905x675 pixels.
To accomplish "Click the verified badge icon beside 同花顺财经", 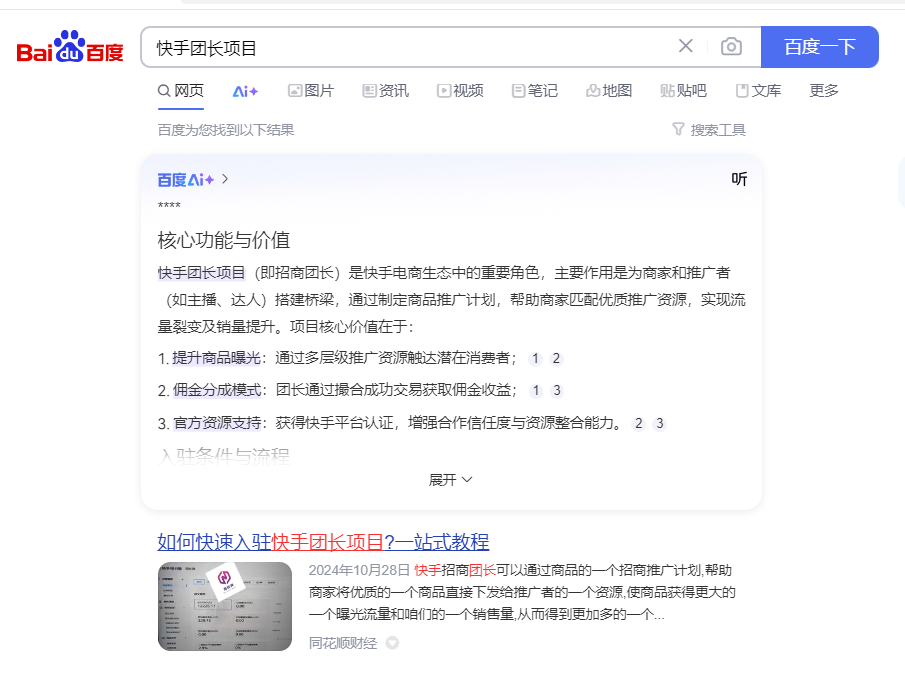I will pyautogui.click(x=392, y=643).
